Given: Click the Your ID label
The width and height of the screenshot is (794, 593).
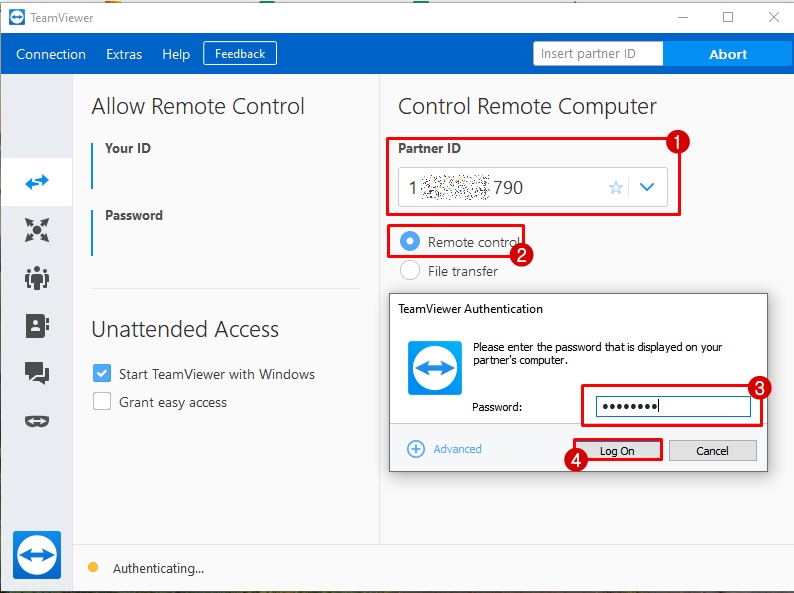Looking at the screenshot, I should (128, 148).
